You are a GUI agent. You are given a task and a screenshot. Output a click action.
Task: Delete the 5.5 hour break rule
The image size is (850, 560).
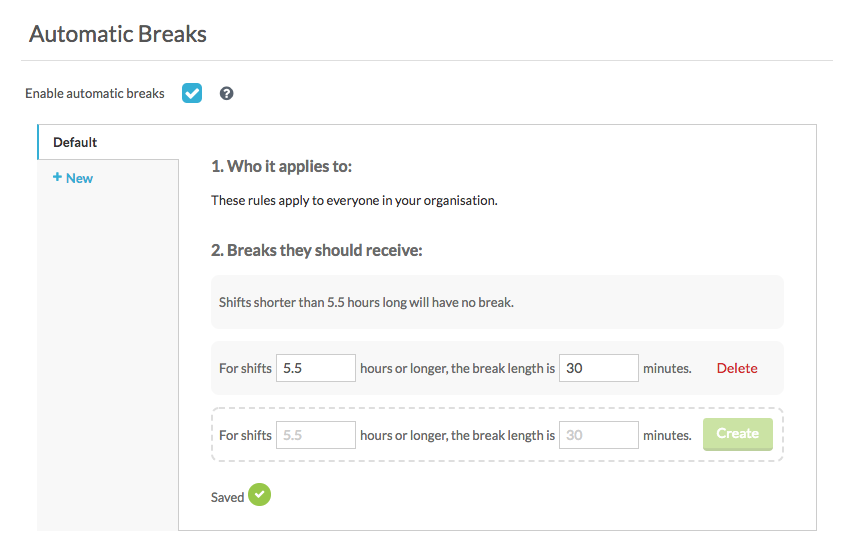737,368
